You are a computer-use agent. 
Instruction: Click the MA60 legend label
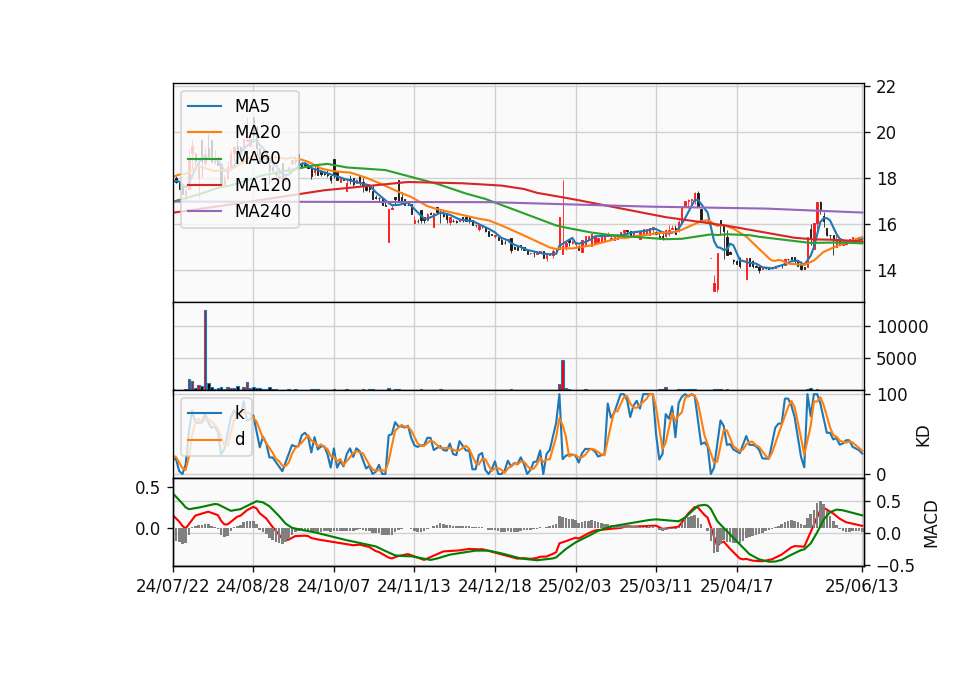coord(257,158)
